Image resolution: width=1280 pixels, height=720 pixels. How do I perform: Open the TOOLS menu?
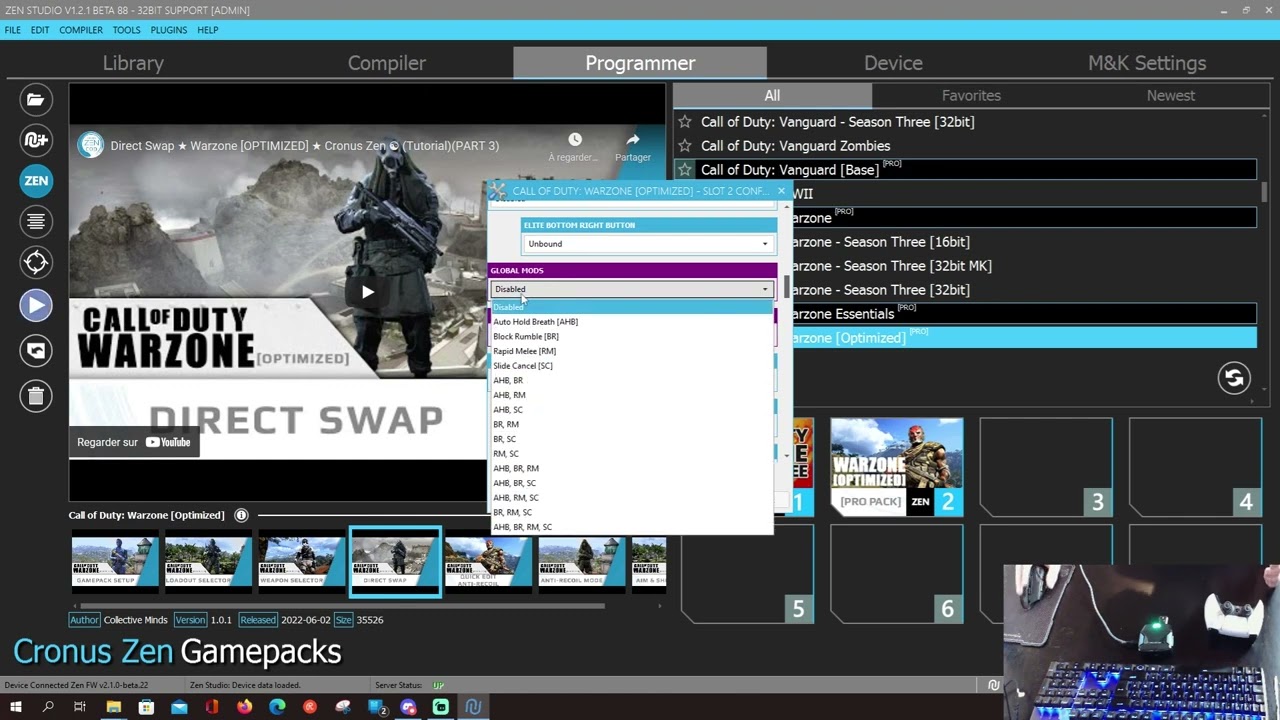(x=126, y=30)
